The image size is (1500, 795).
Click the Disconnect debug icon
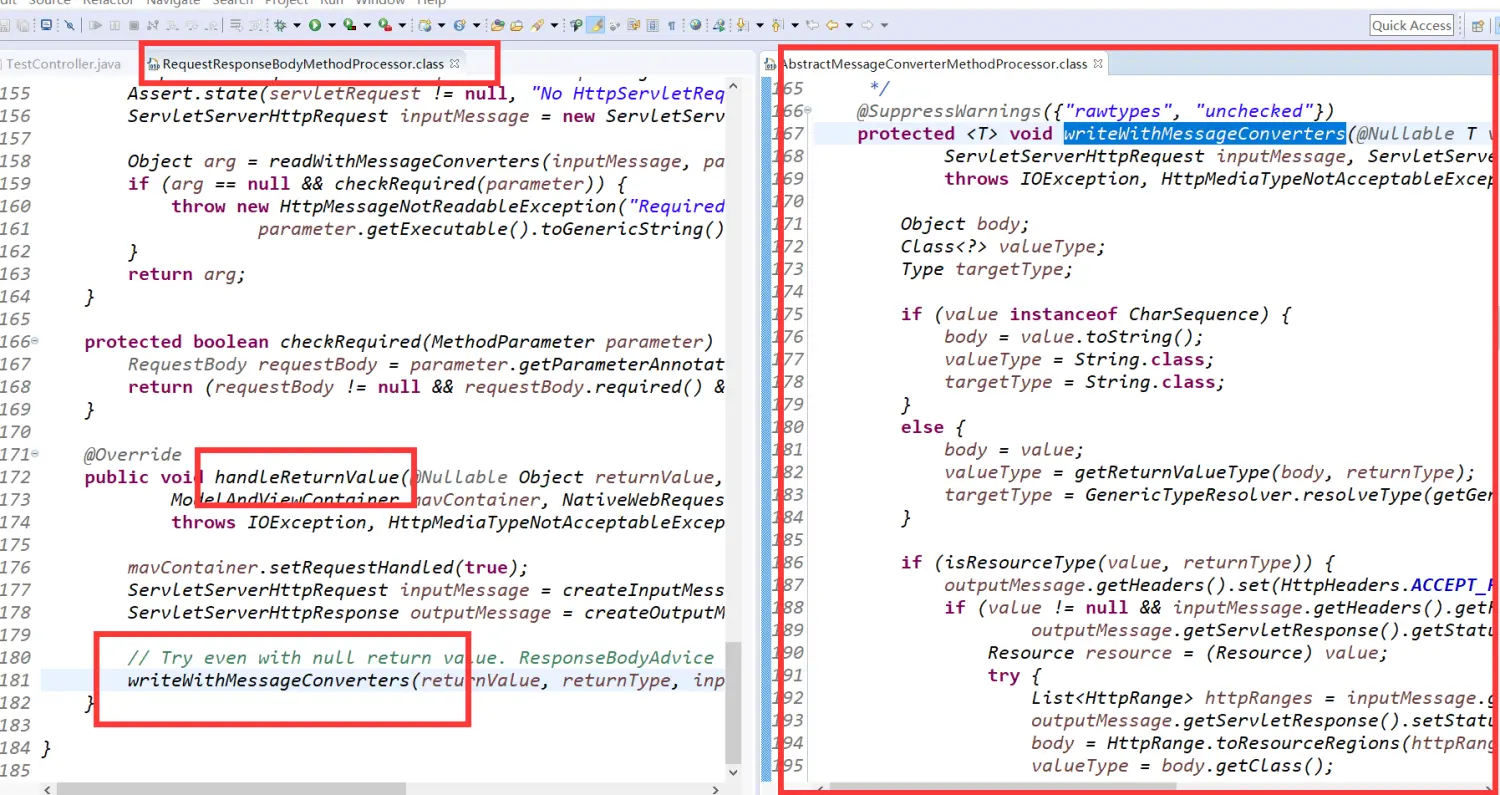coord(153,25)
